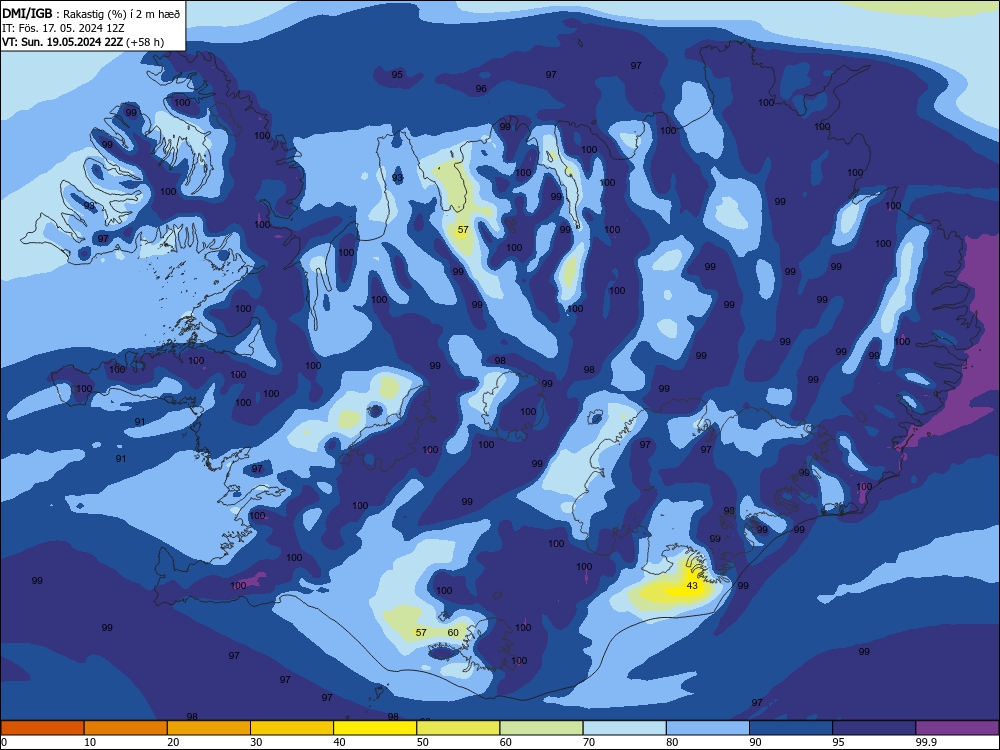
Task: Select the init time 'IT: Fös. 17. 05. 2024 12Z'
Action: pyautogui.click(x=63, y=28)
